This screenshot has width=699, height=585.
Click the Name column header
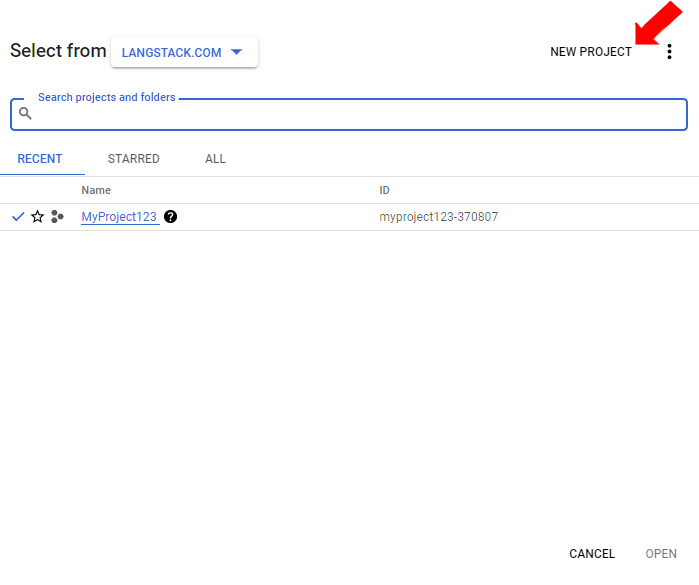96,190
